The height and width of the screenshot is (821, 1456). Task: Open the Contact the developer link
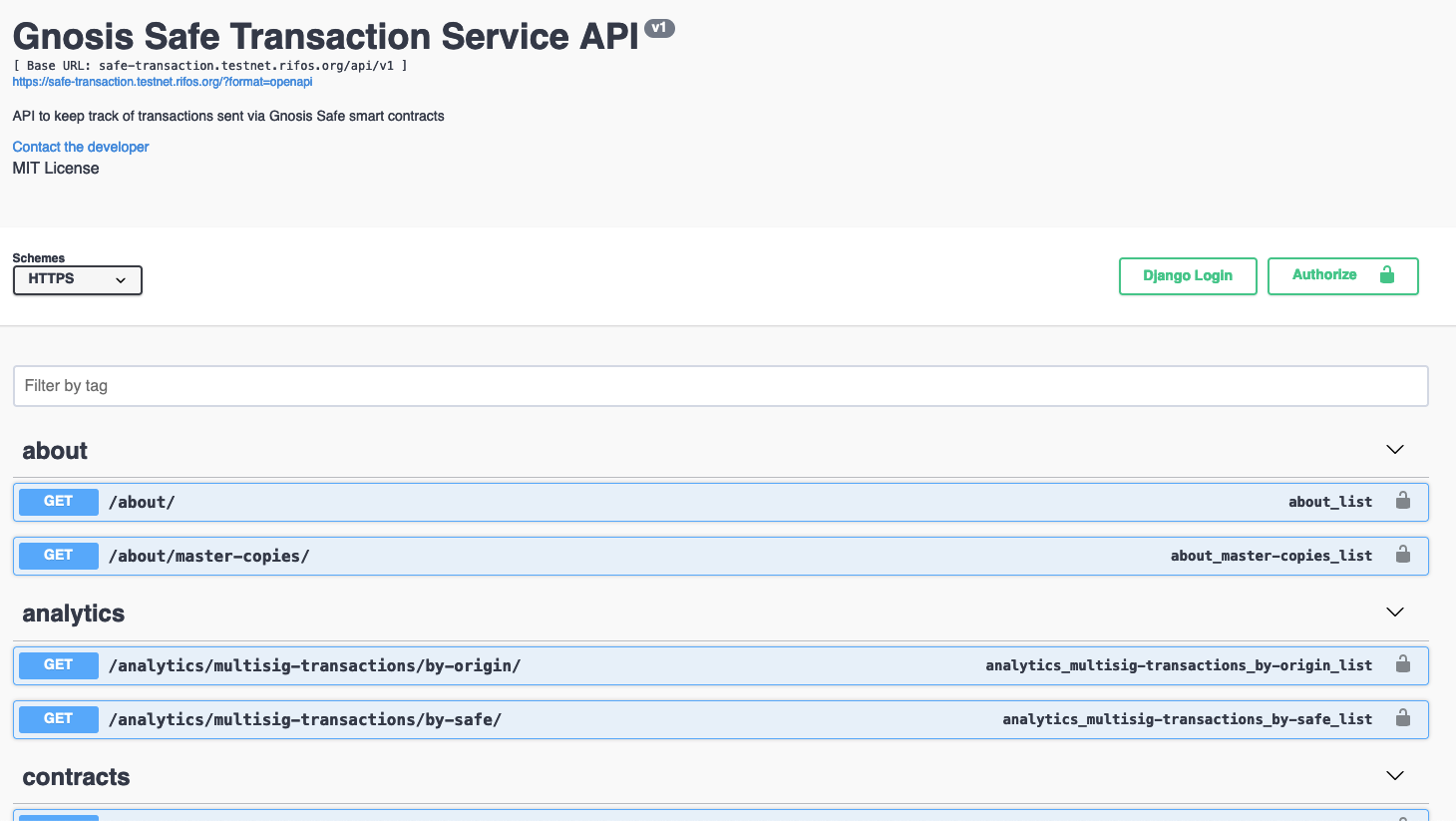click(x=81, y=147)
